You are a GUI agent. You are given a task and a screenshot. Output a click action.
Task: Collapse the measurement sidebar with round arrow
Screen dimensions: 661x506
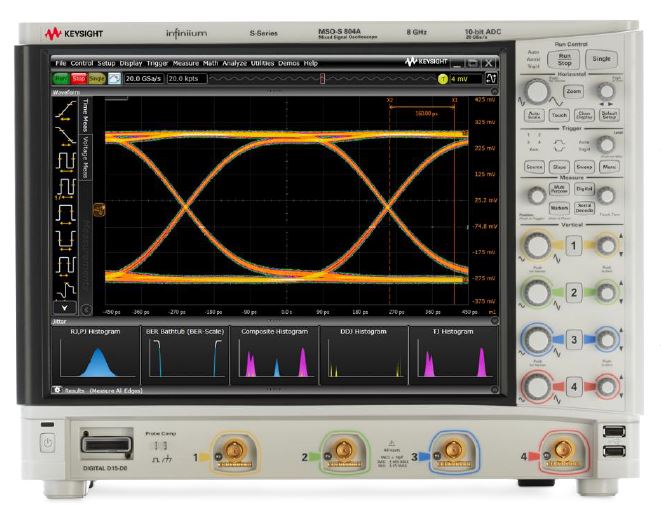[86, 310]
